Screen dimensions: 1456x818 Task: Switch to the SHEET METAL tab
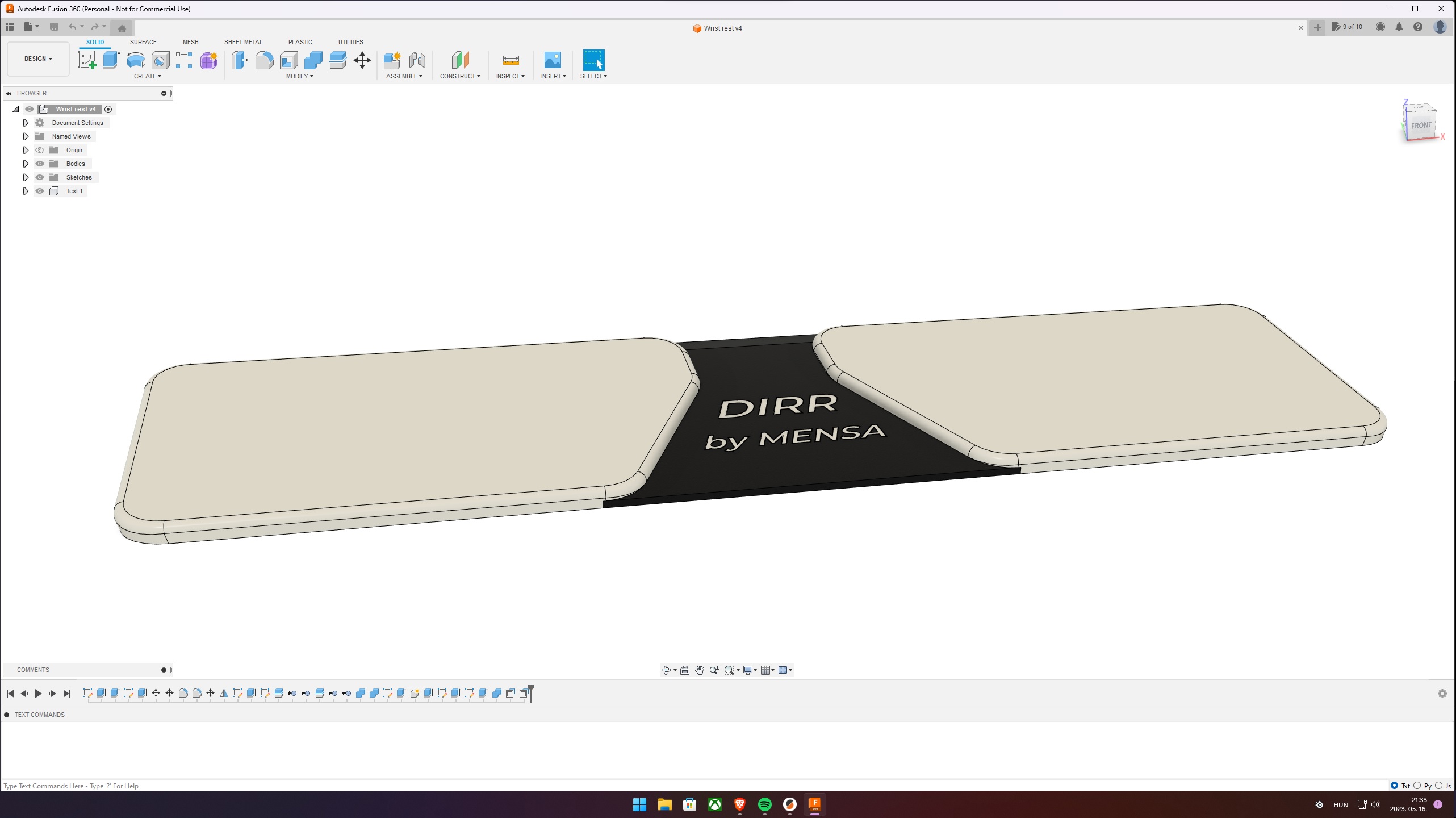pyautogui.click(x=244, y=42)
